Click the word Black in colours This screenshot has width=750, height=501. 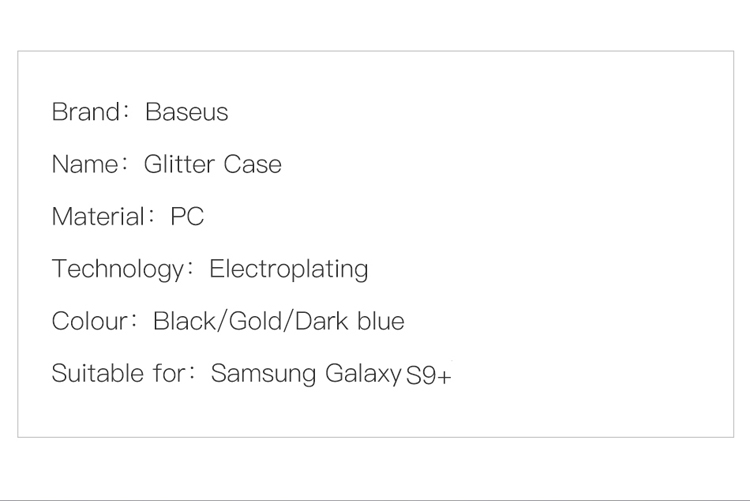(184, 321)
